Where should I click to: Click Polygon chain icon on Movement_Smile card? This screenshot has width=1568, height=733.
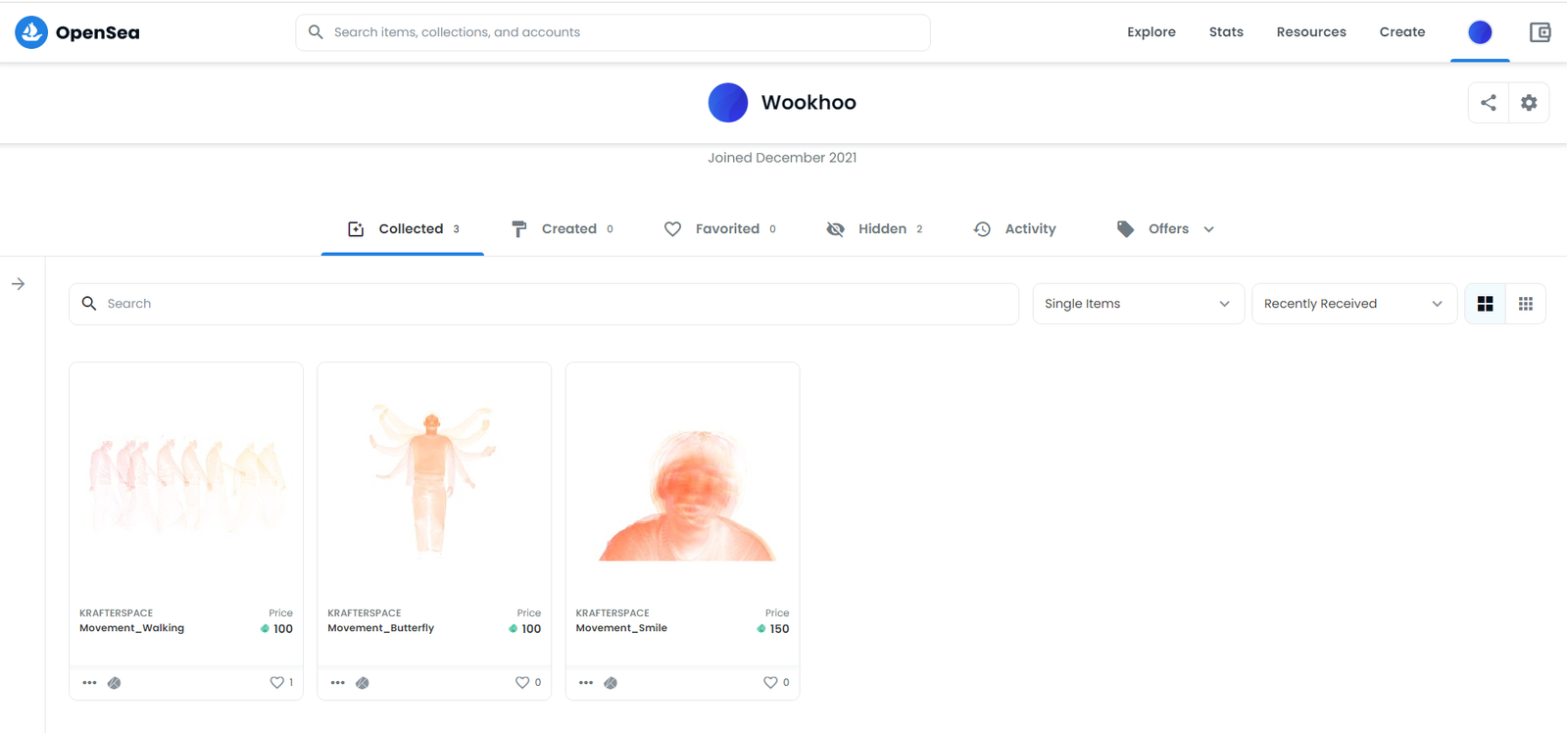610,683
